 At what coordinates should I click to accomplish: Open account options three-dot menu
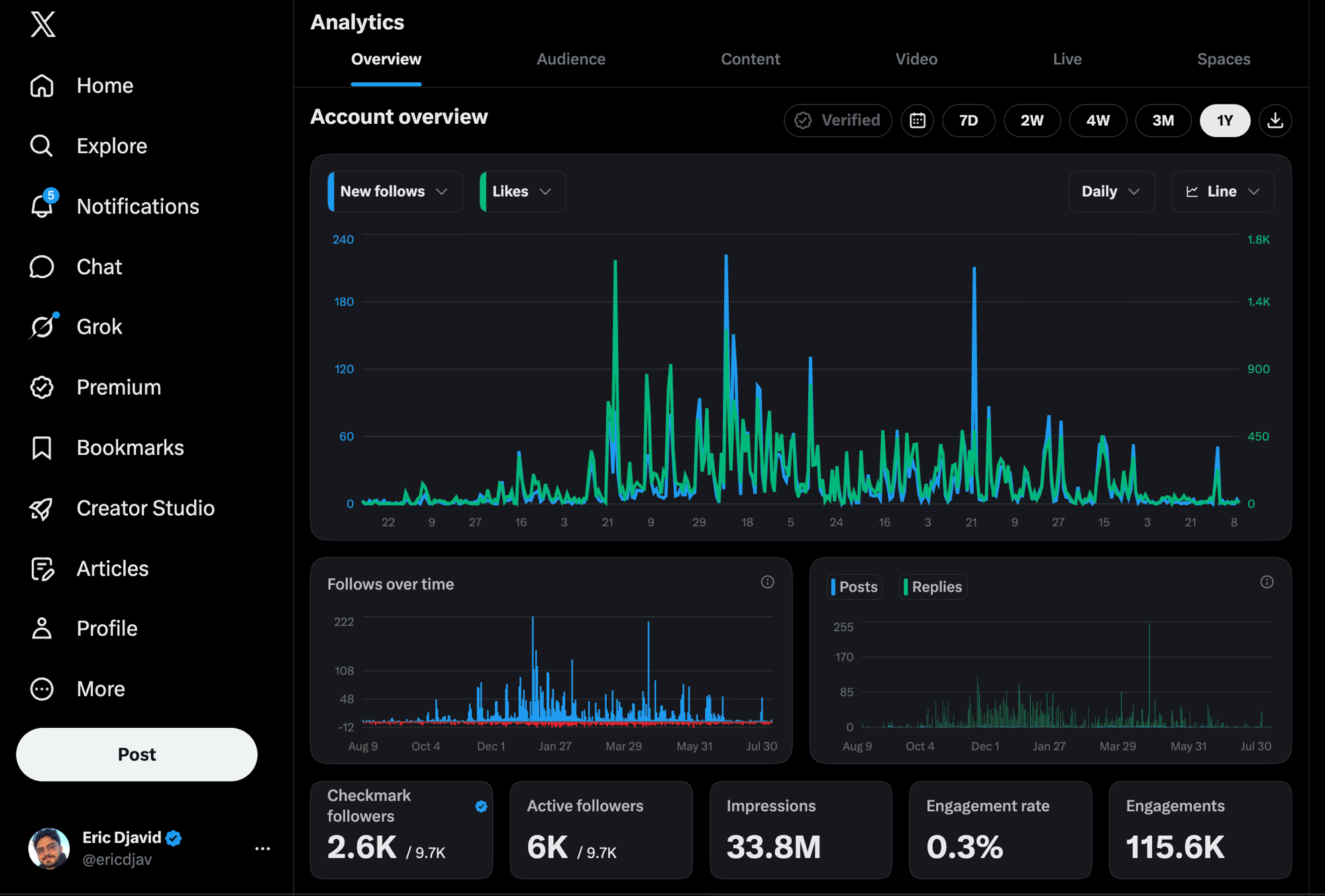tap(262, 848)
